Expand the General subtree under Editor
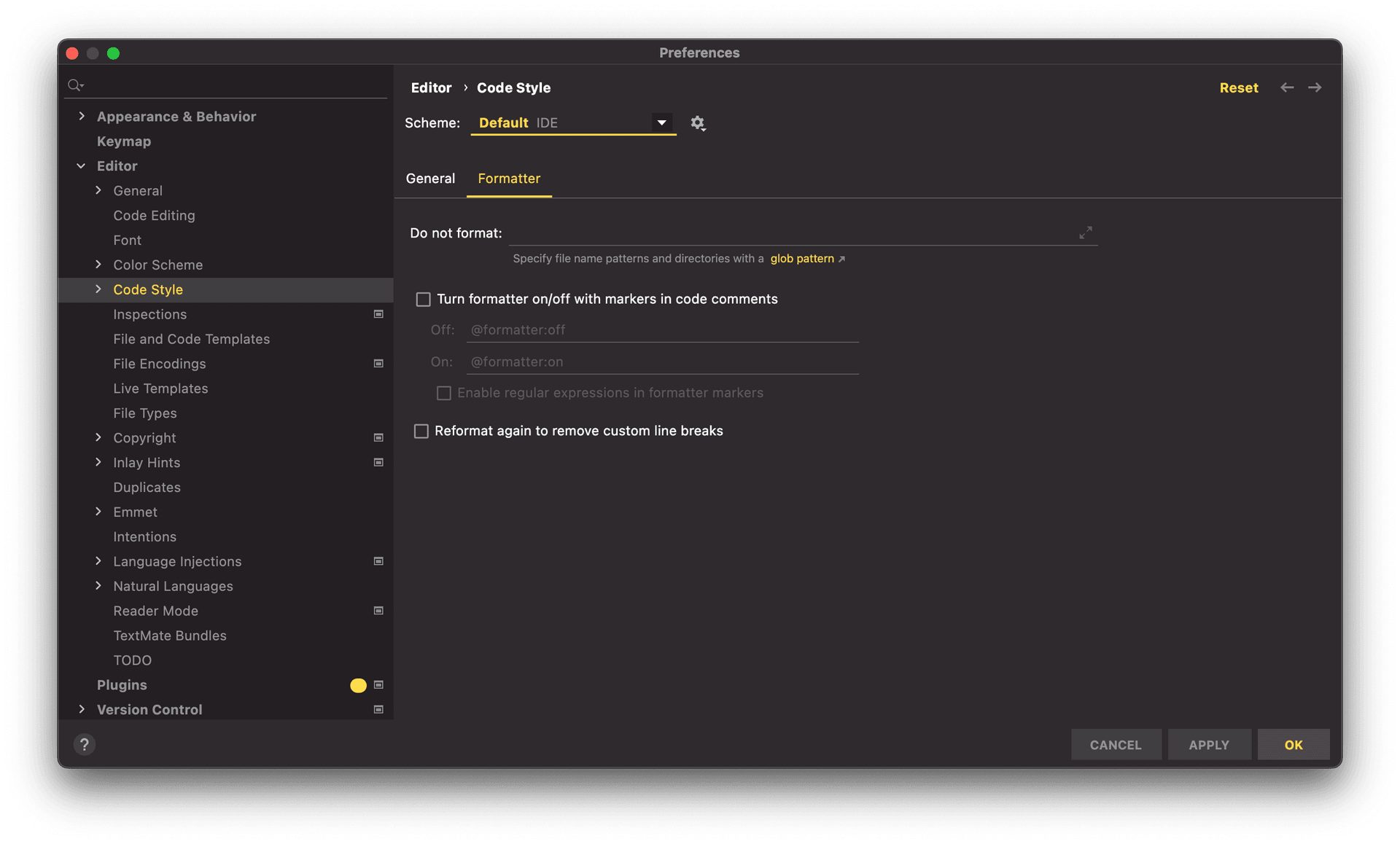Image resolution: width=1400 pixels, height=844 pixels. [x=98, y=190]
